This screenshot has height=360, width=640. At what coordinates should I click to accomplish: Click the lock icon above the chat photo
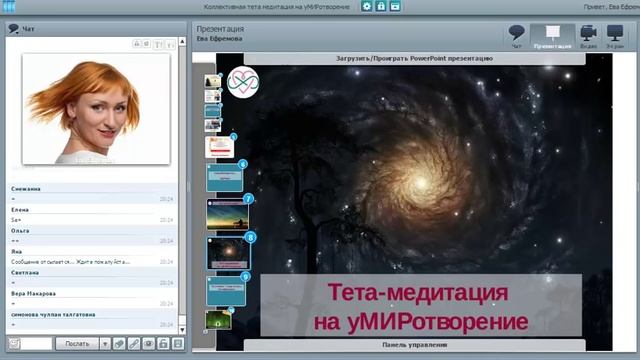tap(137, 43)
